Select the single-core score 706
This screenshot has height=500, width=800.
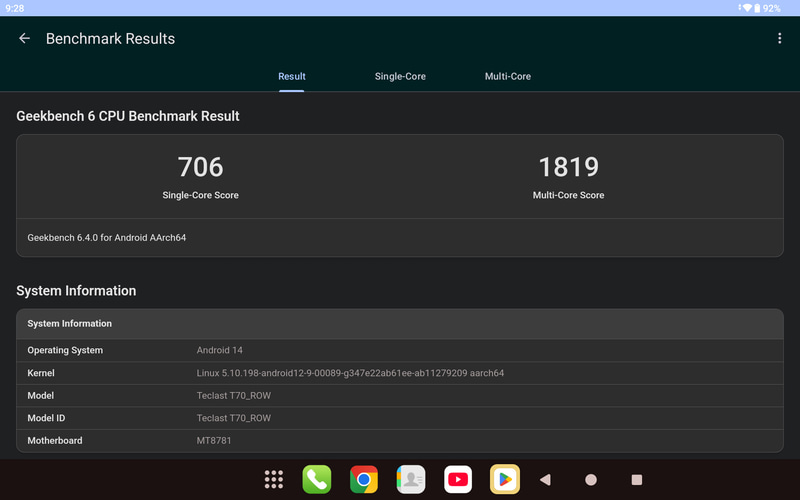point(201,167)
